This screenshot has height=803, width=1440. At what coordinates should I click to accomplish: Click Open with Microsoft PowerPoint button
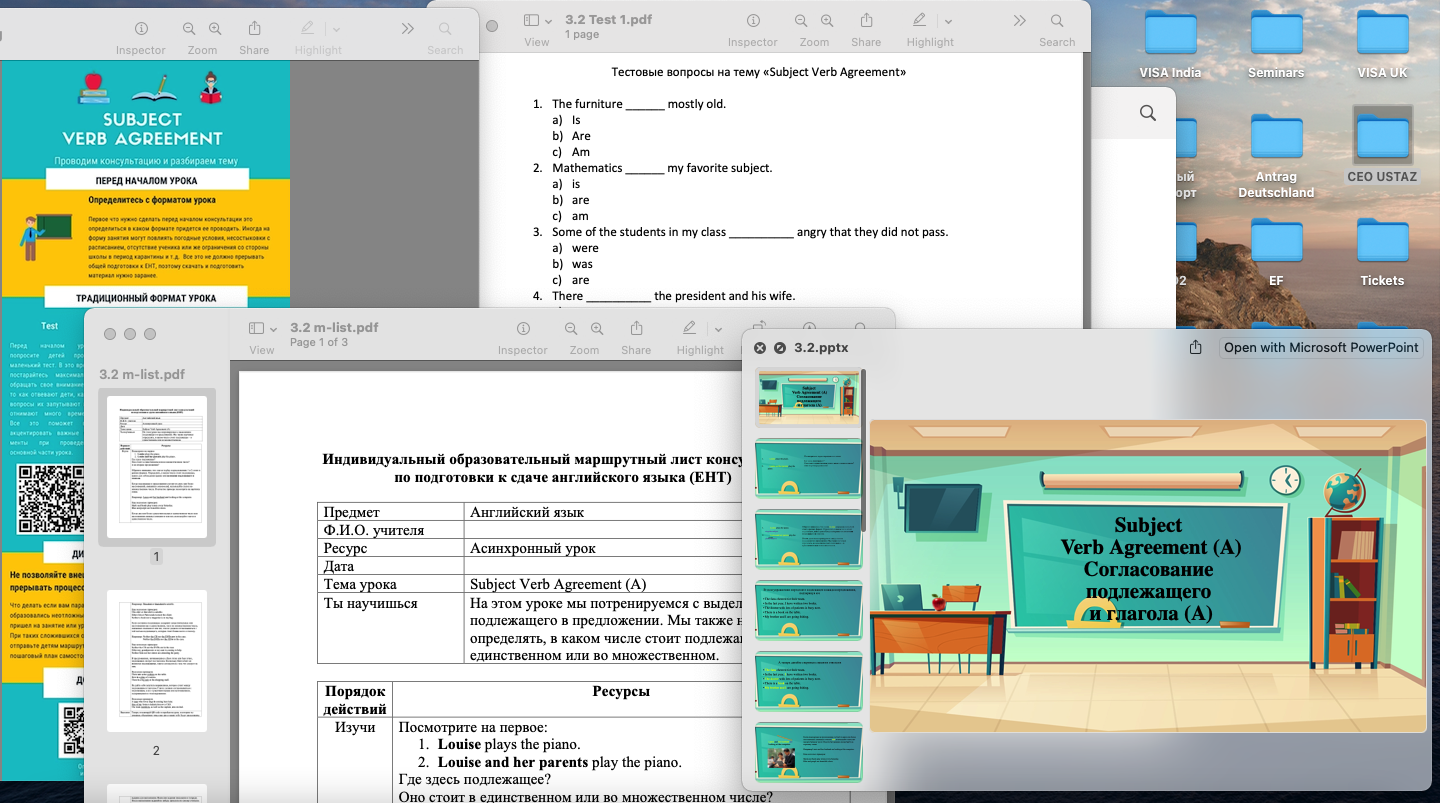click(1321, 348)
